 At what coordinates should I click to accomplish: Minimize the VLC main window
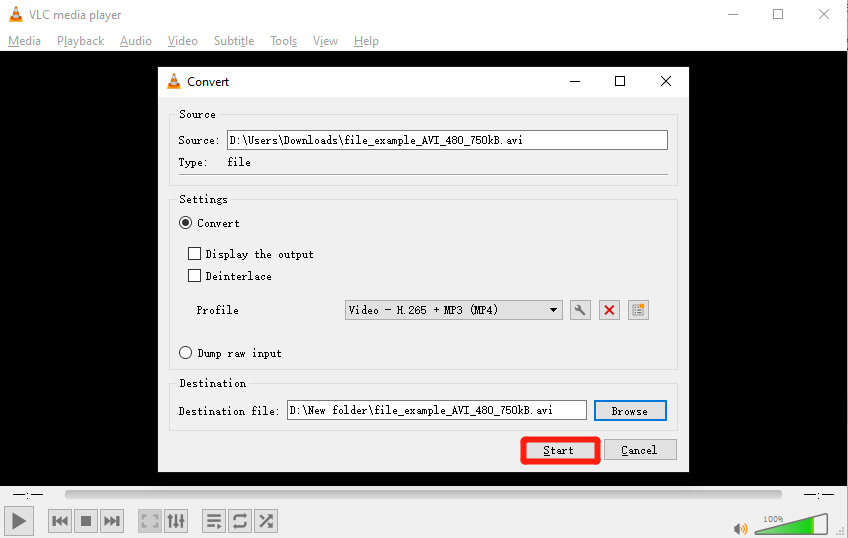(x=733, y=15)
